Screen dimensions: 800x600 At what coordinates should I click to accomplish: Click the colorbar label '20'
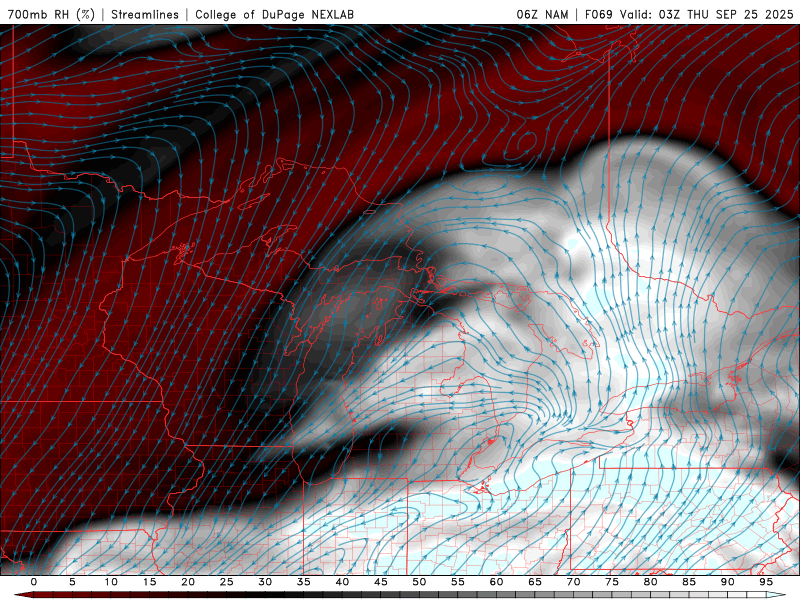tap(188, 582)
